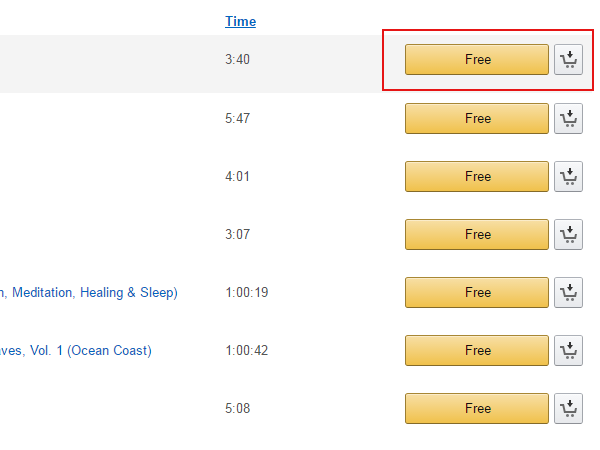600x450 pixels.
Task: Sort tracks by Time column header
Action: [240, 21]
